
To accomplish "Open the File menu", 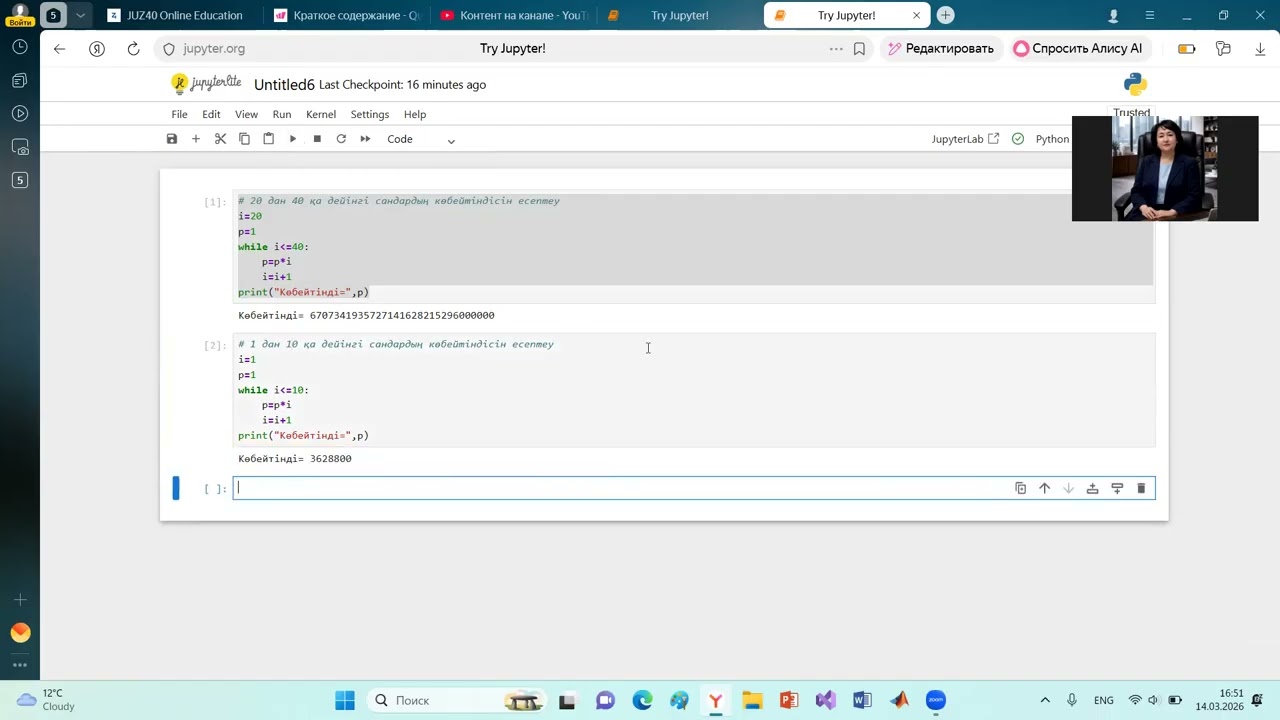I will coord(179,114).
